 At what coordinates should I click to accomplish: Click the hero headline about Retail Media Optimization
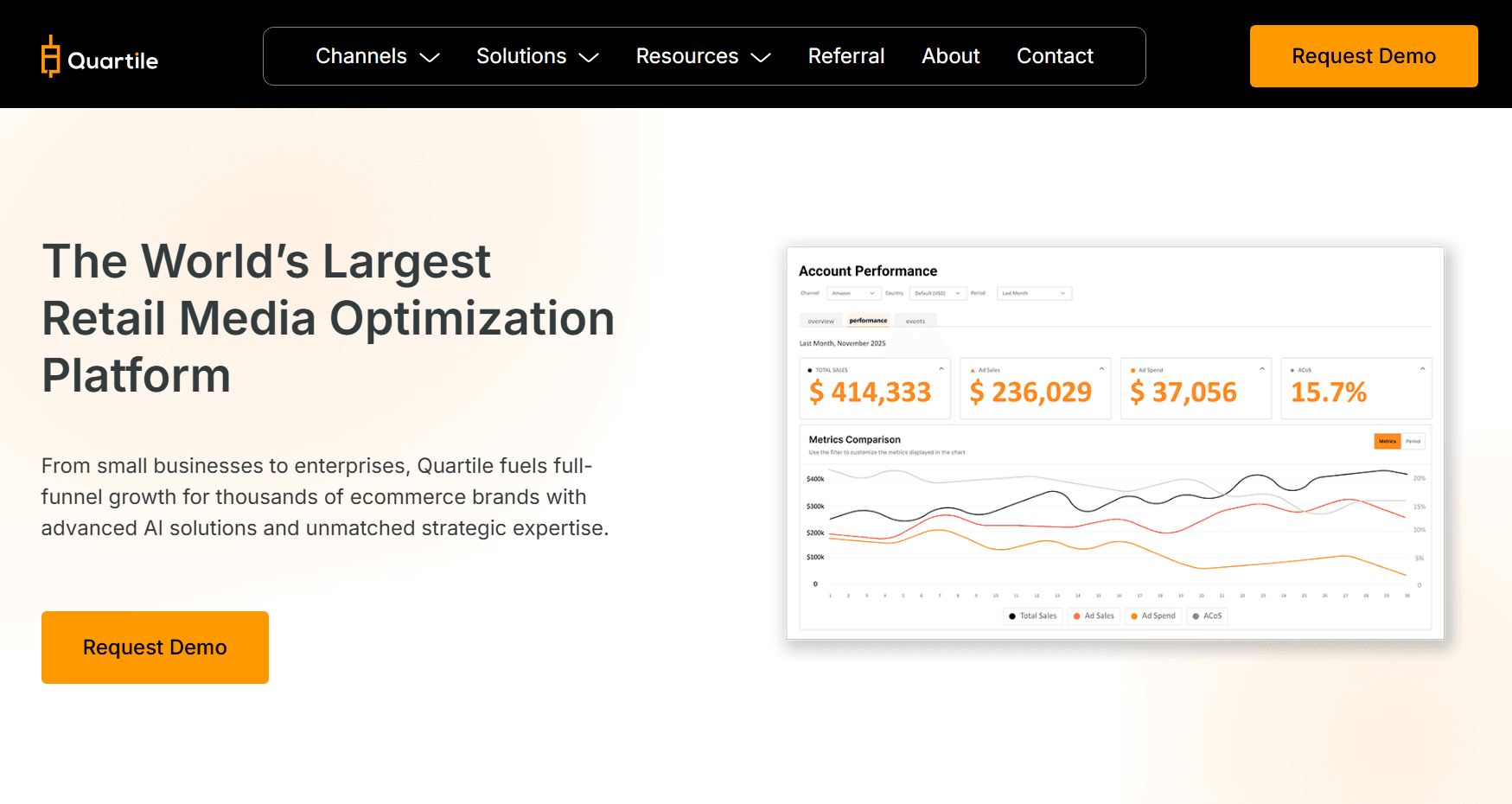(328, 318)
